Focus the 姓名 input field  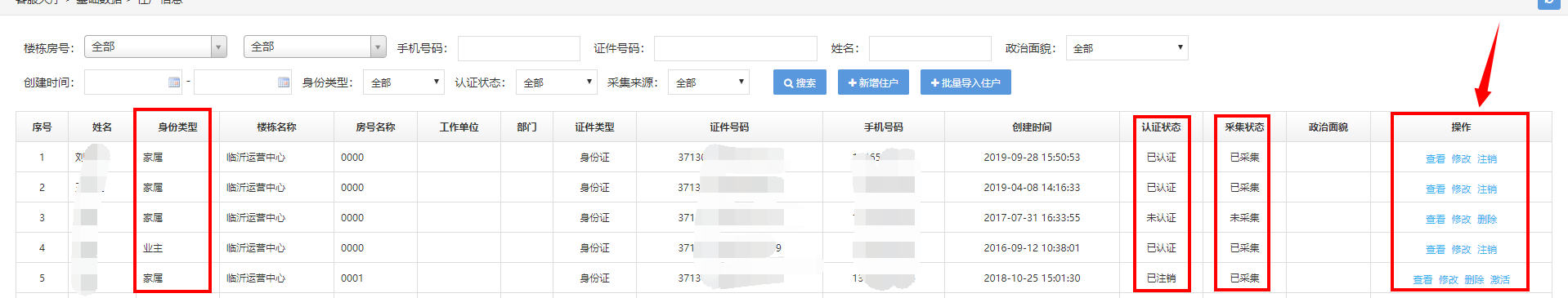[930, 48]
